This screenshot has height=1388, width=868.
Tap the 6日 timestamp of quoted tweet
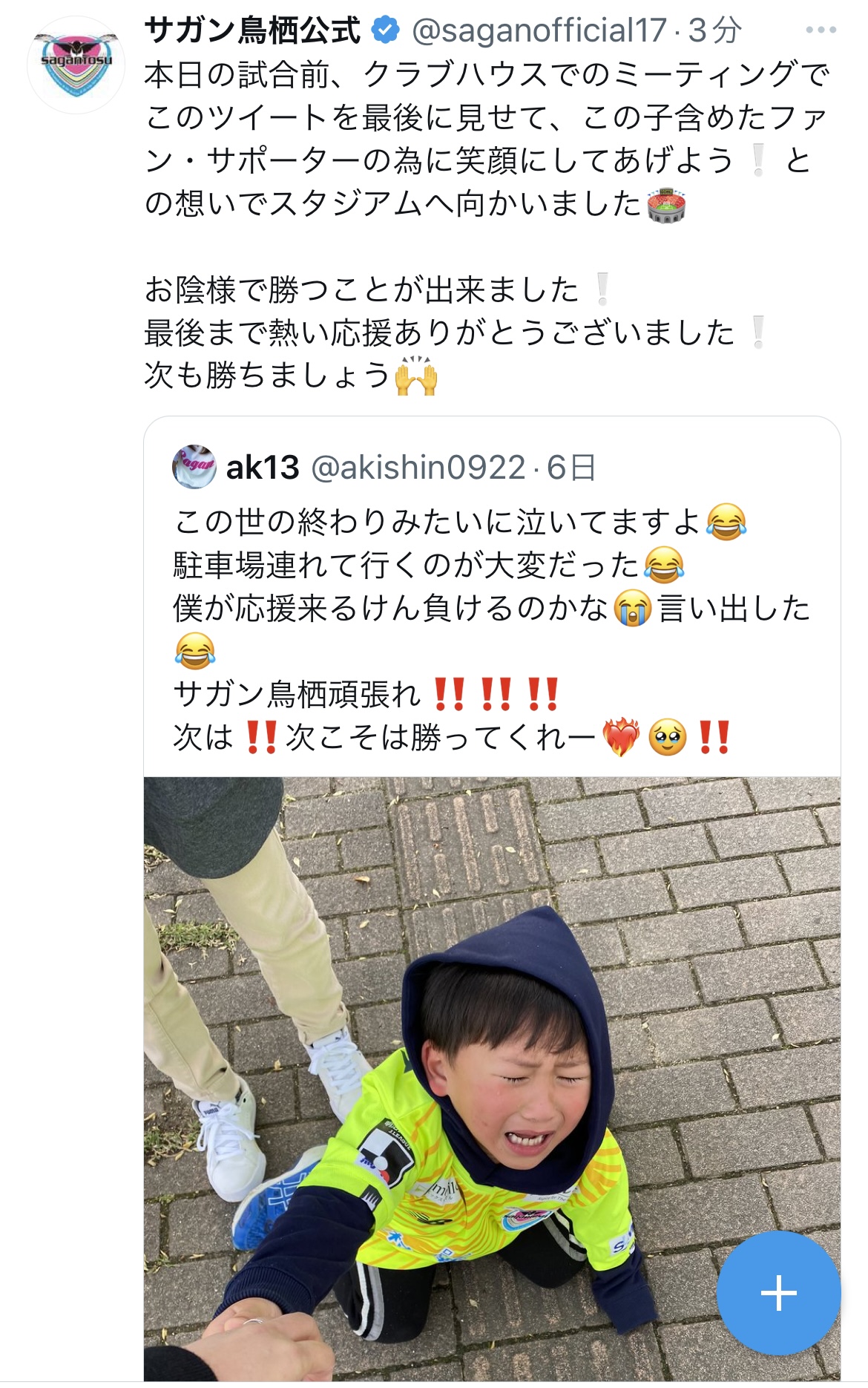coord(571,468)
